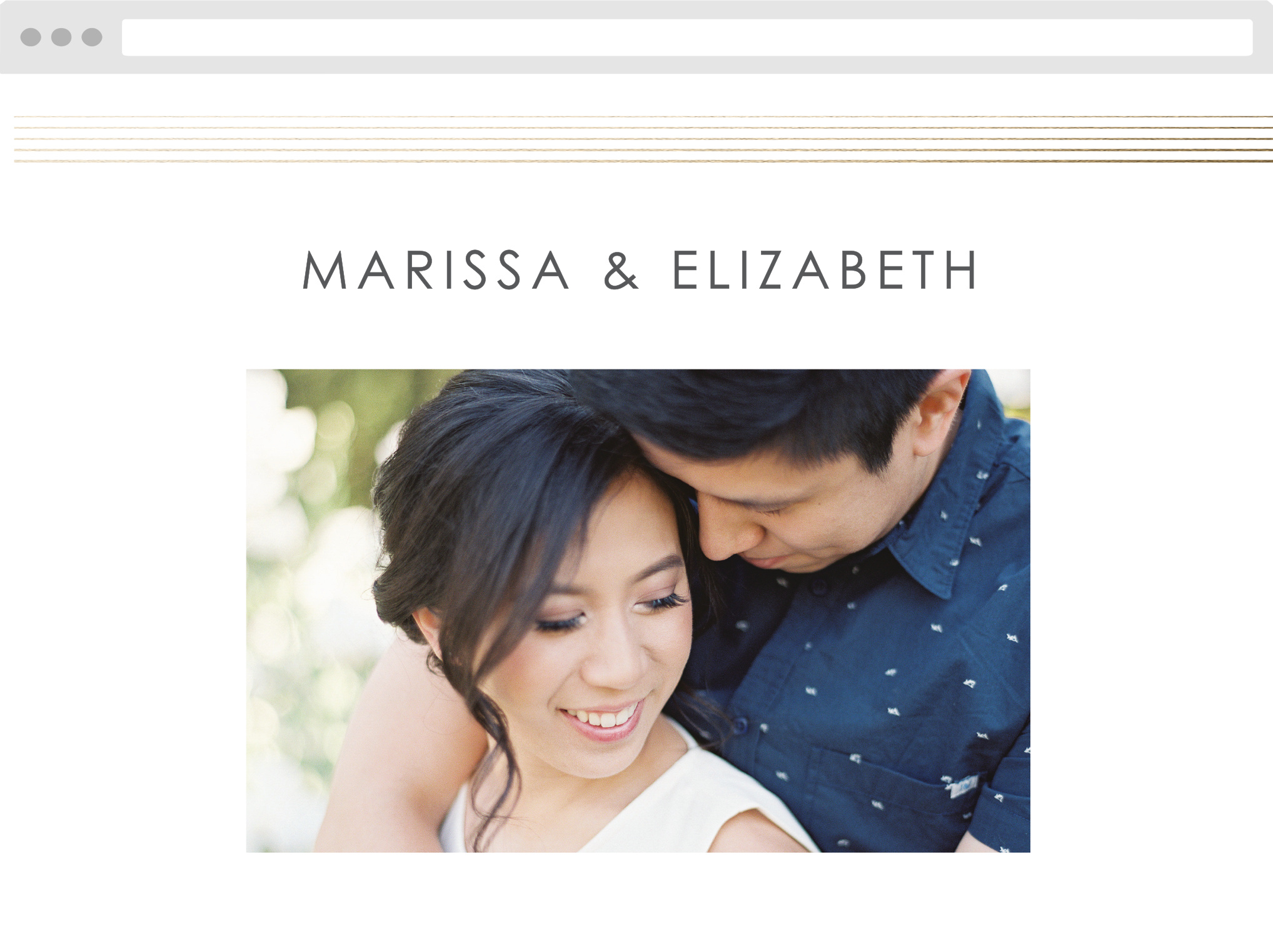Click the first gray browser window dot
The width and height of the screenshot is (1273, 952).
coord(31,37)
